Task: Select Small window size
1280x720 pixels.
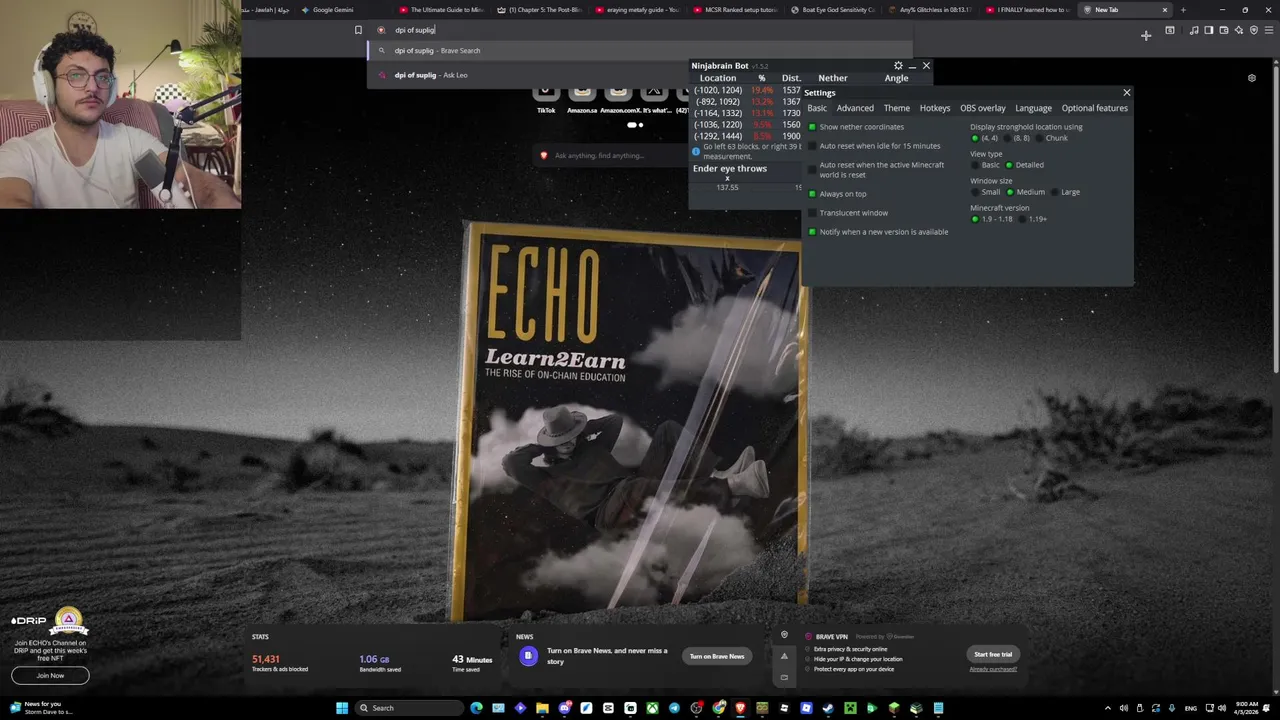Action: [x=985, y=192]
